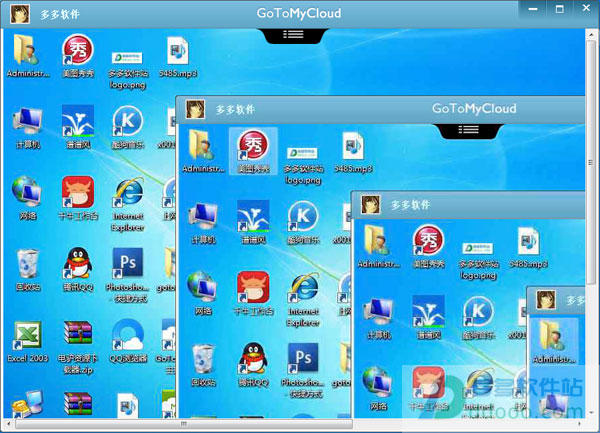Click 多多软件 name in the third nested window
This screenshot has width=600, height=433.
[x=411, y=205]
